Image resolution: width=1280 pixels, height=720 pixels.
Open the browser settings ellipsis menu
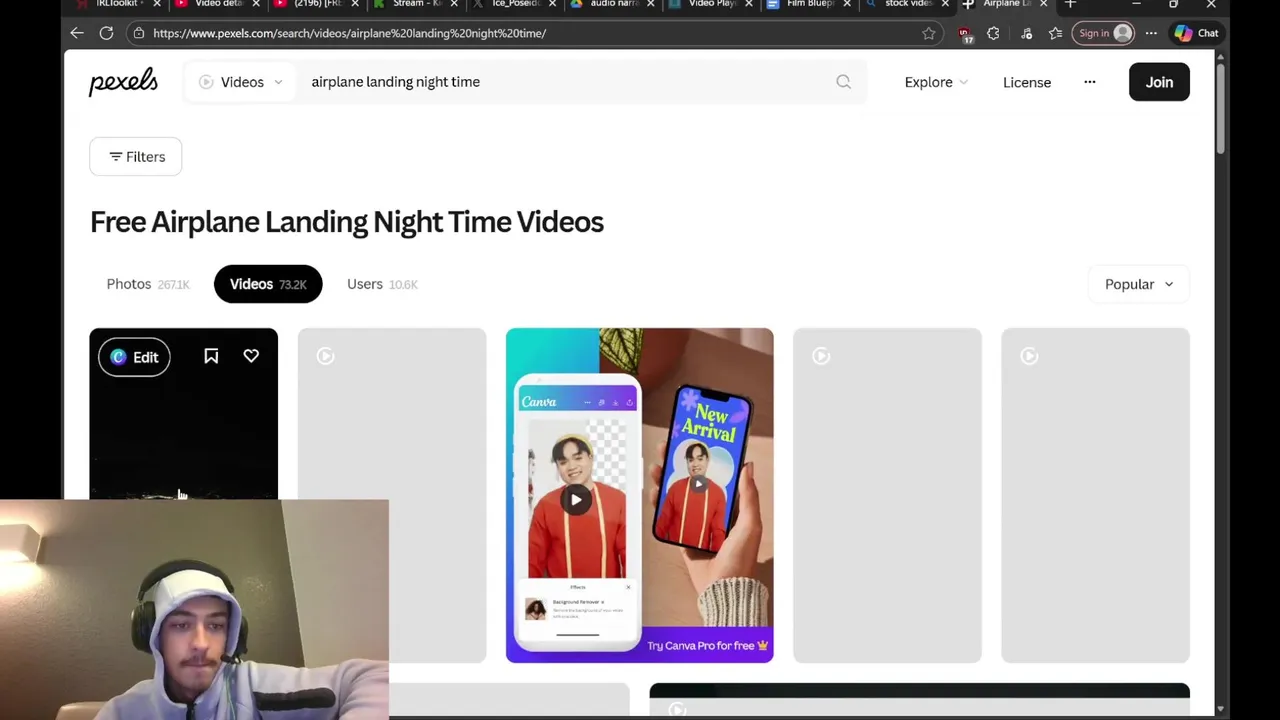point(1151,33)
